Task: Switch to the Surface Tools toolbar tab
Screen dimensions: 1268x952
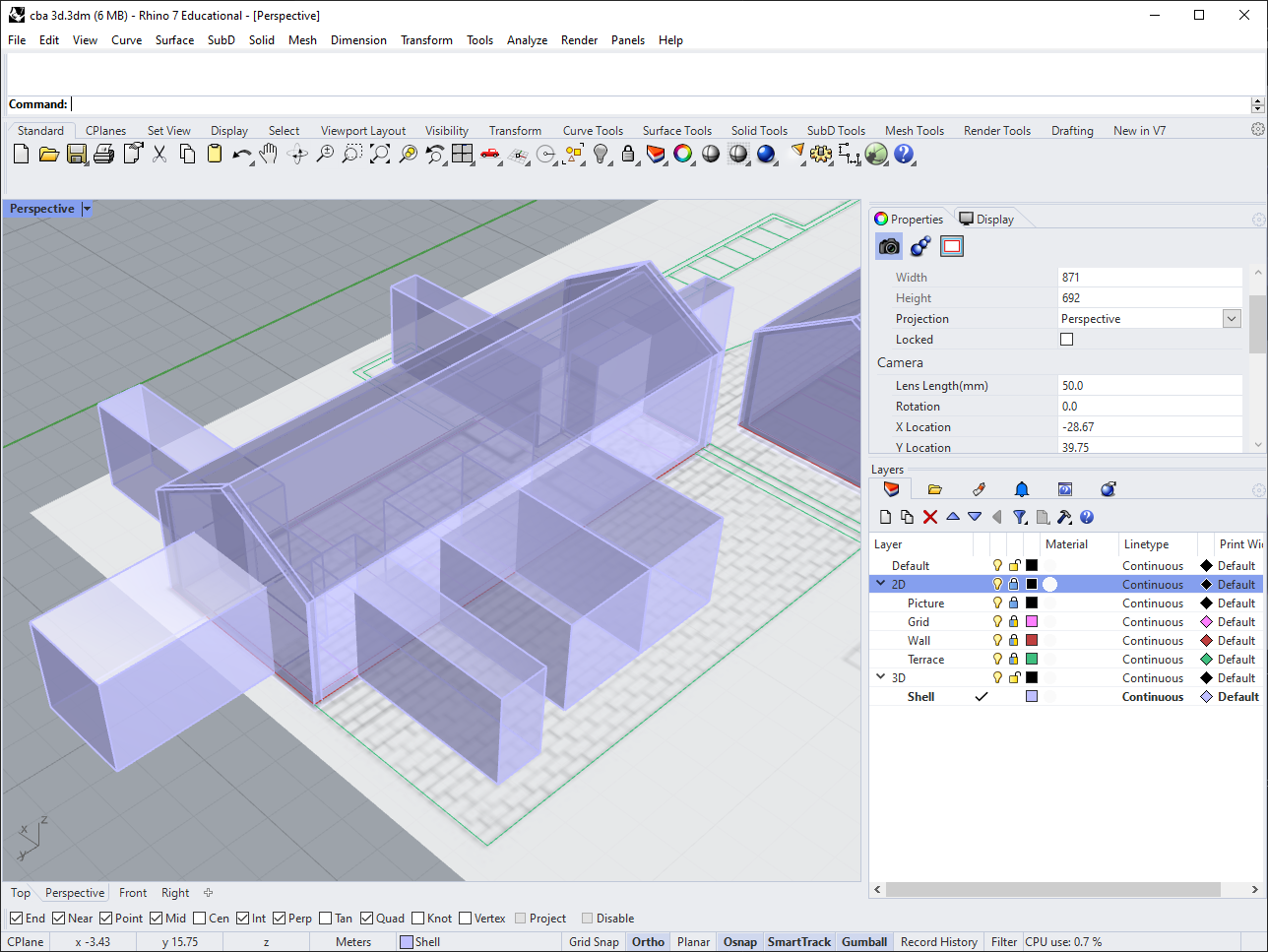Action: tap(676, 131)
